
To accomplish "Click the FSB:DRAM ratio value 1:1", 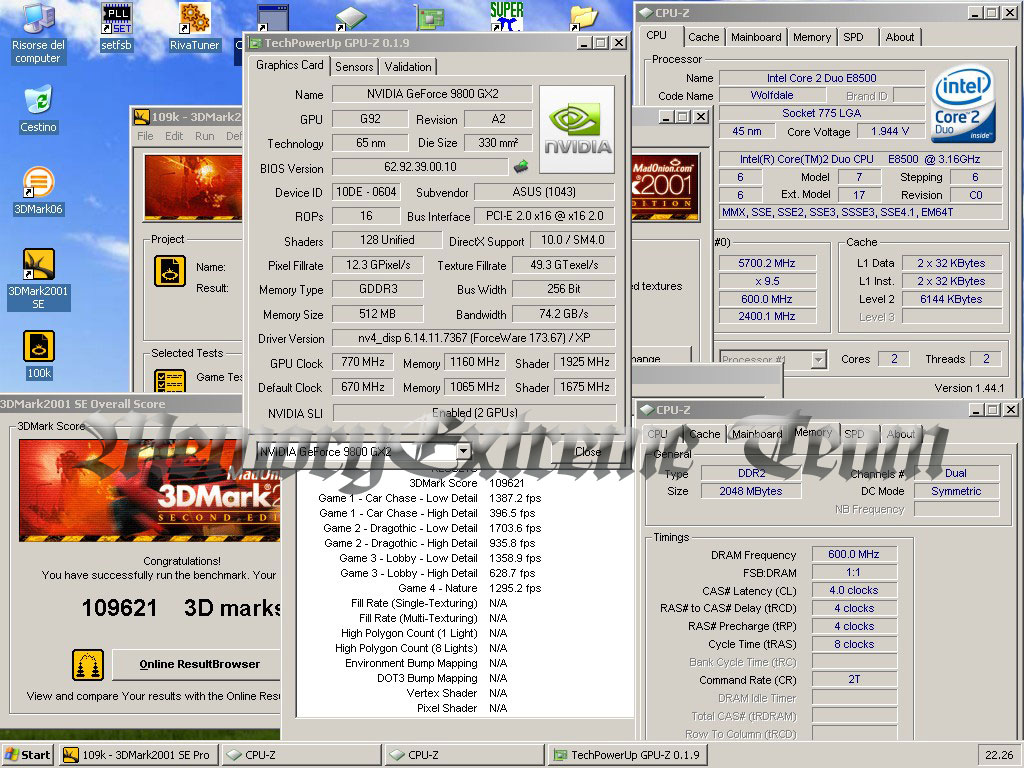I will pyautogui.click(x=854, y=573).
